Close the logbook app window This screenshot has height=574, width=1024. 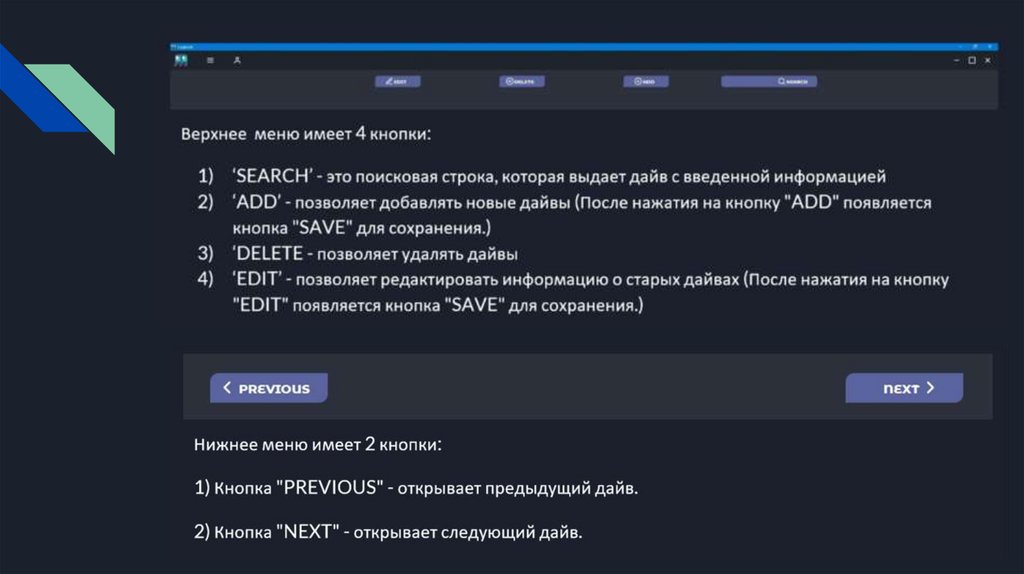point(988,61)
